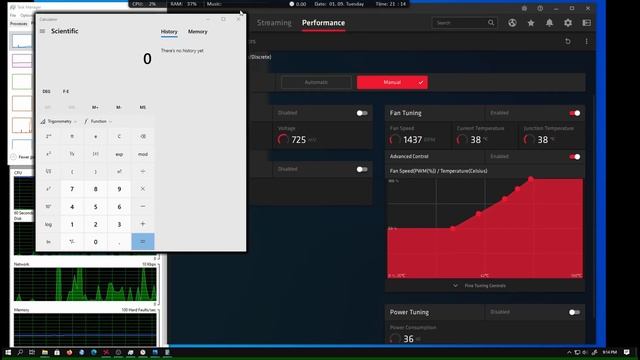Screen dimensions: 640x360
Task: Click the mod button in Calculator
Action: (143, 154)
